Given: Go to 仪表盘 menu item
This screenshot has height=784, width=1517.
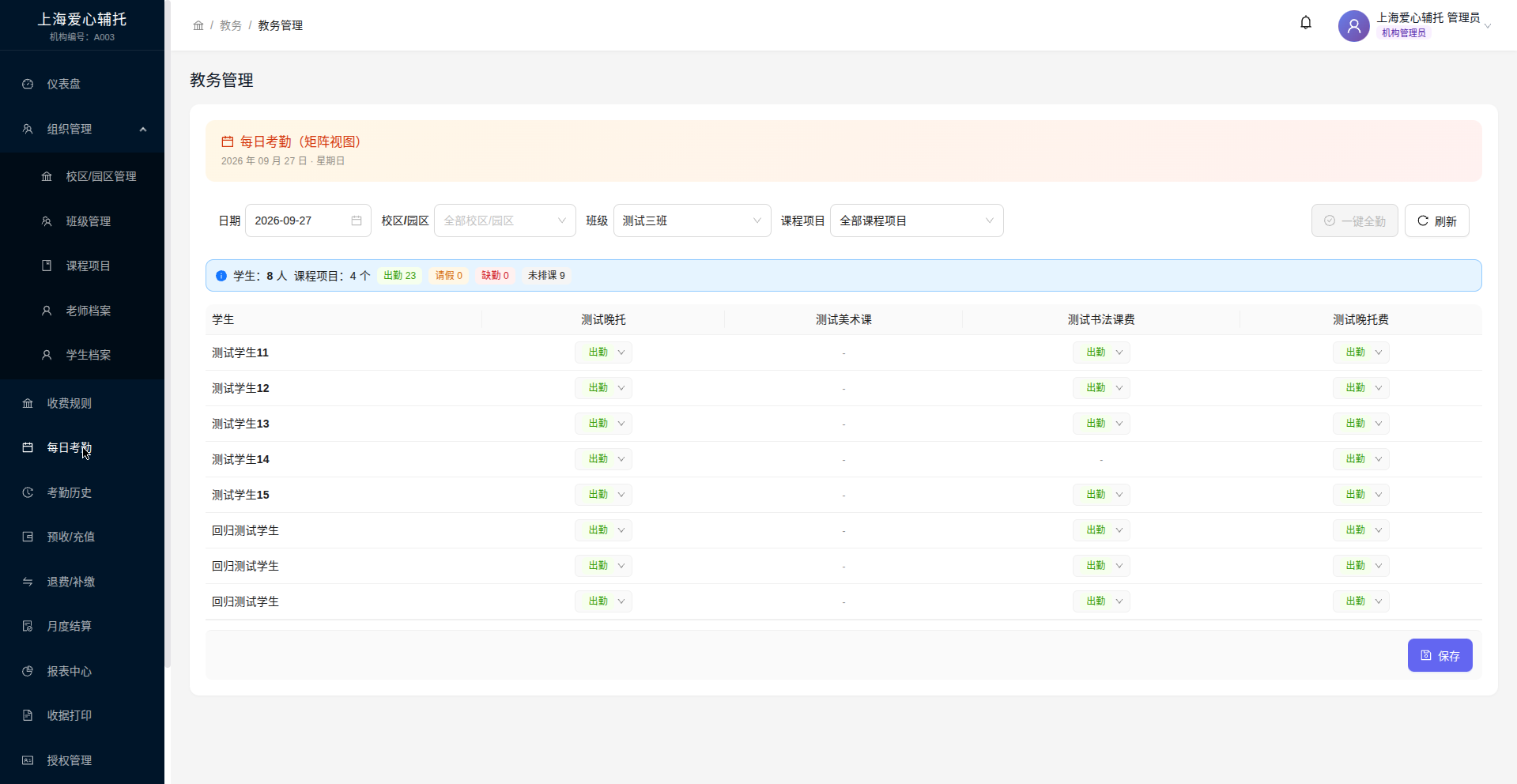Looking at the screenshot, I should (82, 84).
